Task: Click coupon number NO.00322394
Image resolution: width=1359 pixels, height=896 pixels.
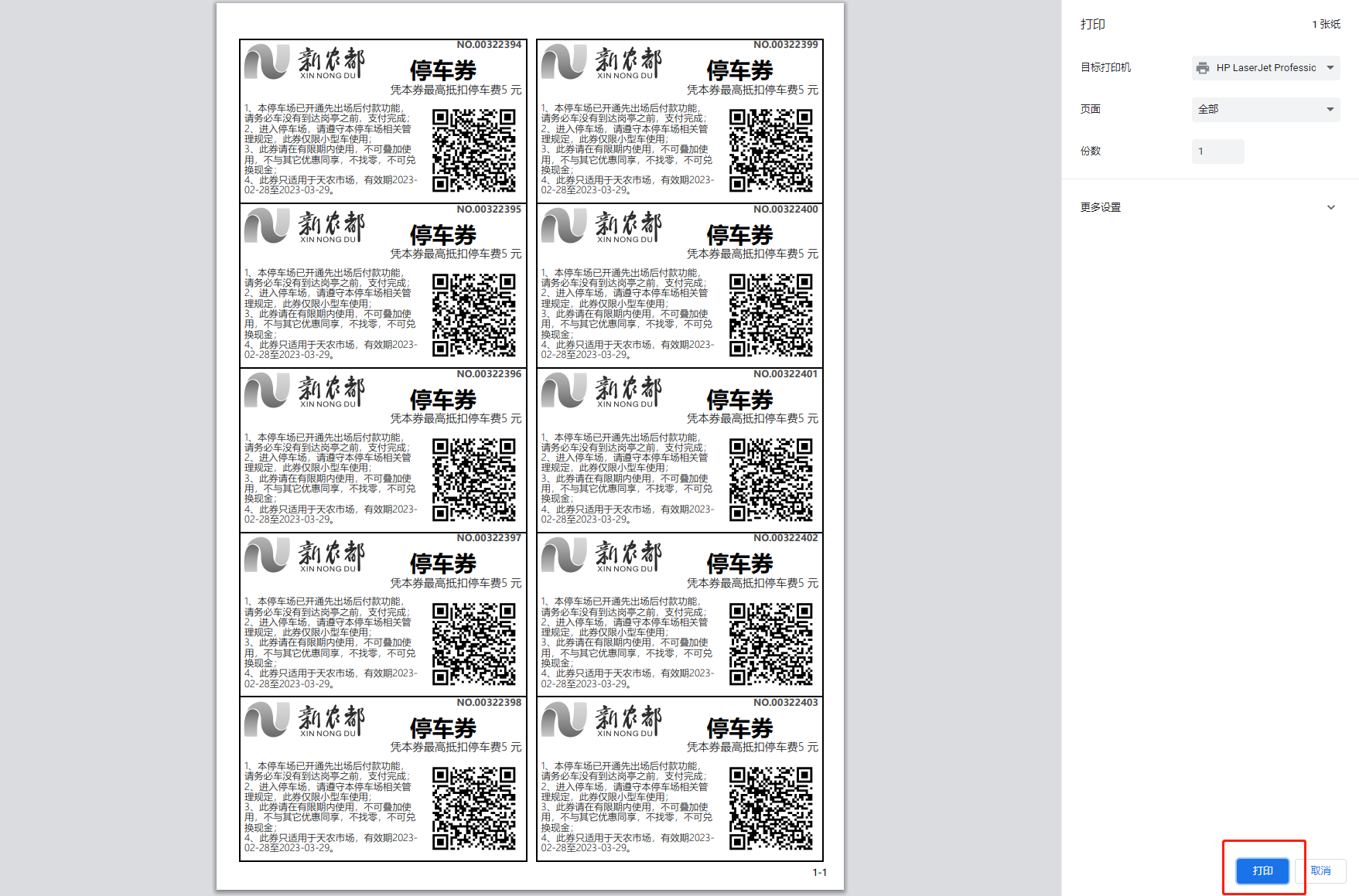Action: [x=489, y=45]
